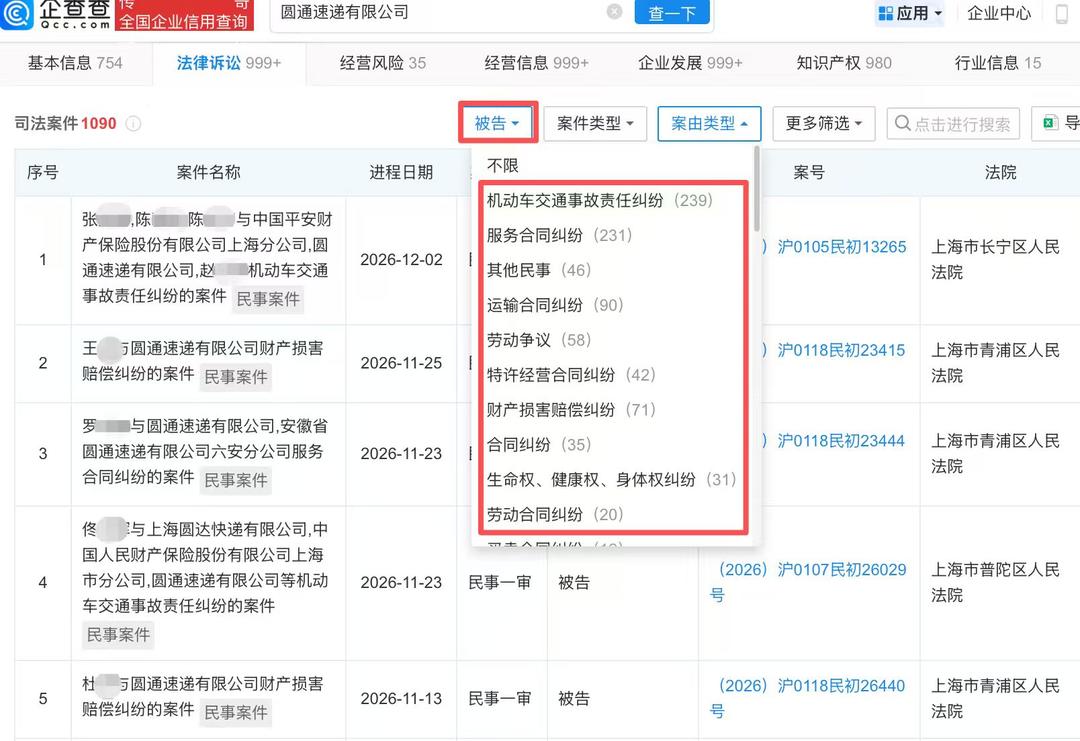The image size is (1080, 741).
Task: Open case number 沪0118民初23444
Action: pos(841,441)
